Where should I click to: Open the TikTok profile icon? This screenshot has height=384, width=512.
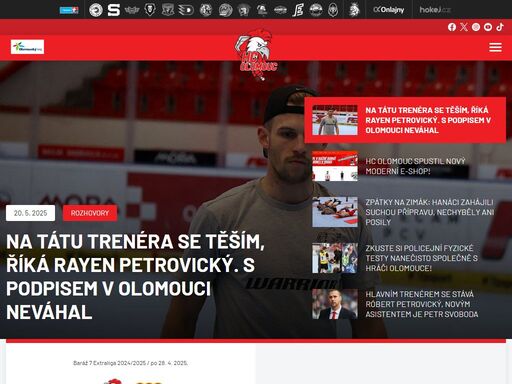coord(500,27)
